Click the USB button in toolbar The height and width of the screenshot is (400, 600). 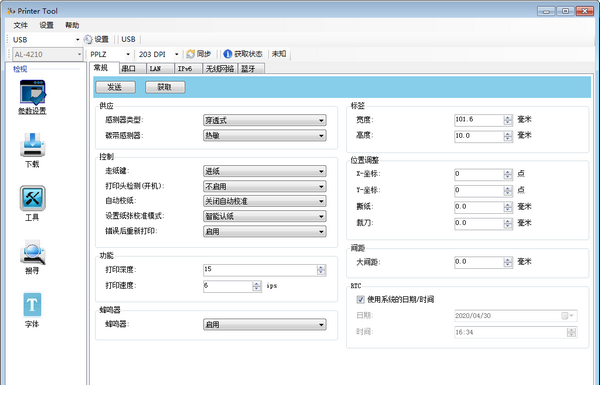click(x=128, y=39)
